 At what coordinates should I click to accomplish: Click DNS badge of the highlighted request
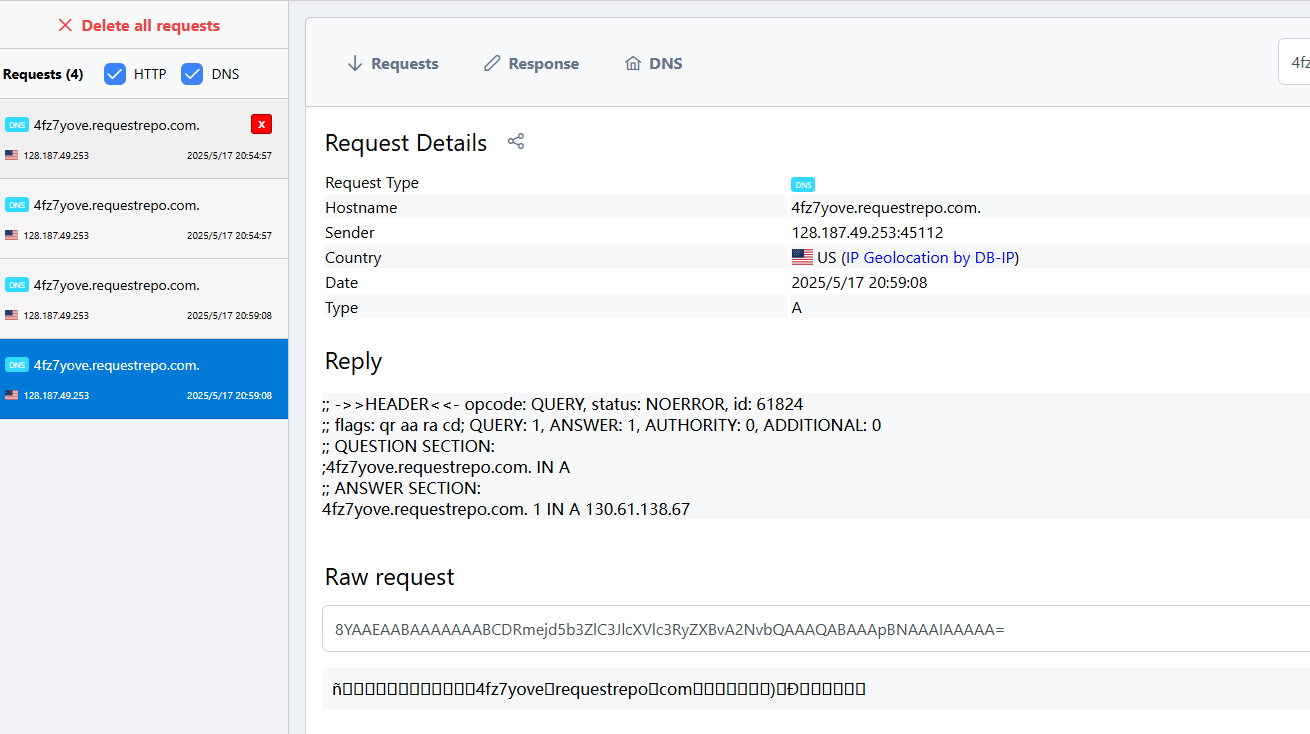(x=17, y=365)
